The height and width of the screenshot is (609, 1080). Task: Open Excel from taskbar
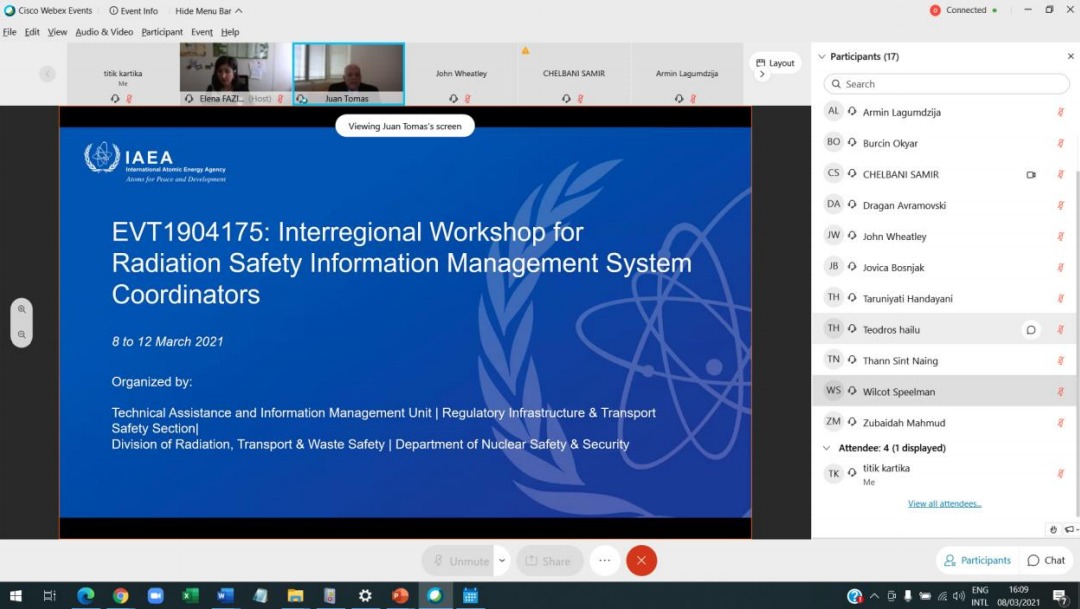point(191,596)
